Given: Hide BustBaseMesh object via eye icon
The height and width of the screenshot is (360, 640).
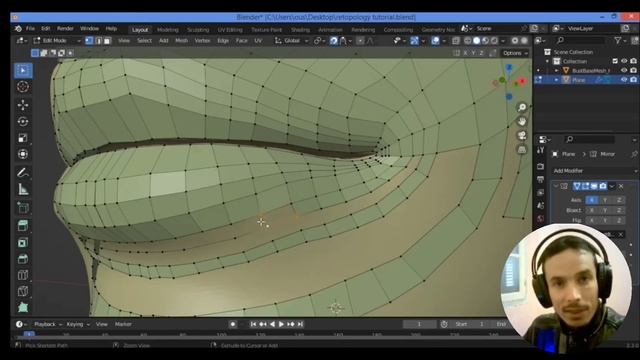Looking at the screenshot, I should coord(624,70).
